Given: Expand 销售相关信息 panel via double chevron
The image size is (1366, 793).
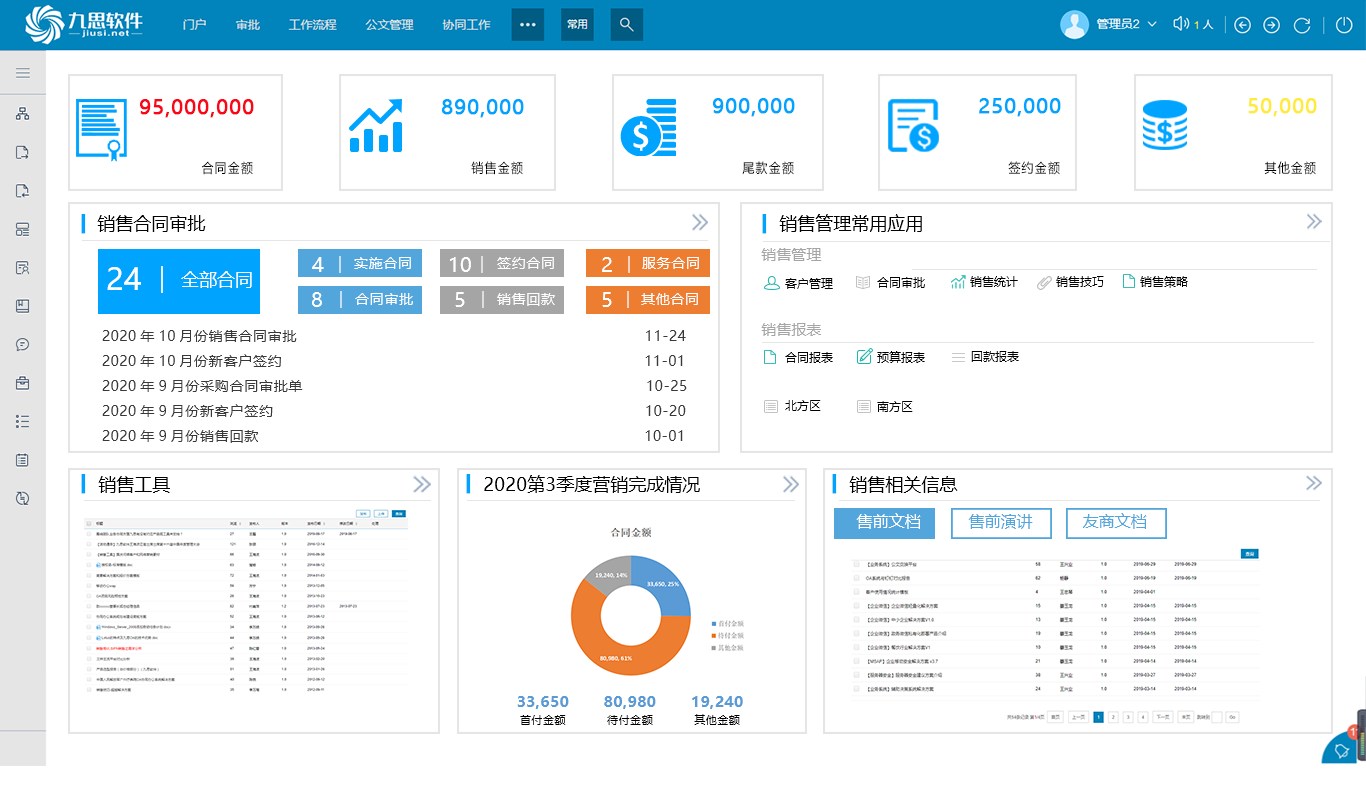Looking at the screenshot, I should pos(1313,483).
